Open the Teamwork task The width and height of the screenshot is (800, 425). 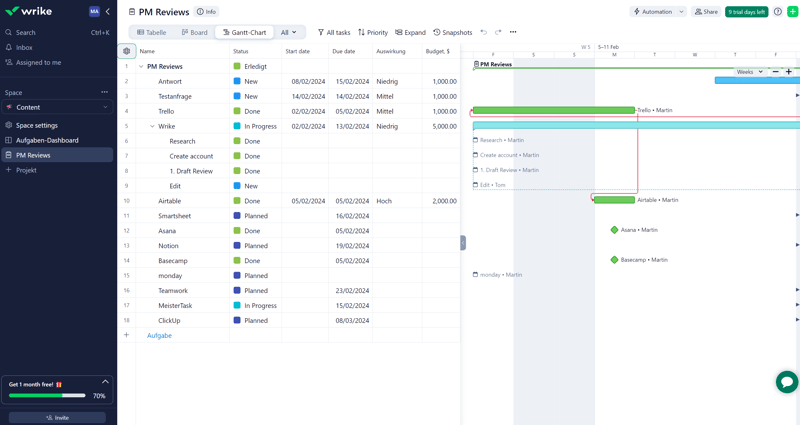[x=173, y=290]
